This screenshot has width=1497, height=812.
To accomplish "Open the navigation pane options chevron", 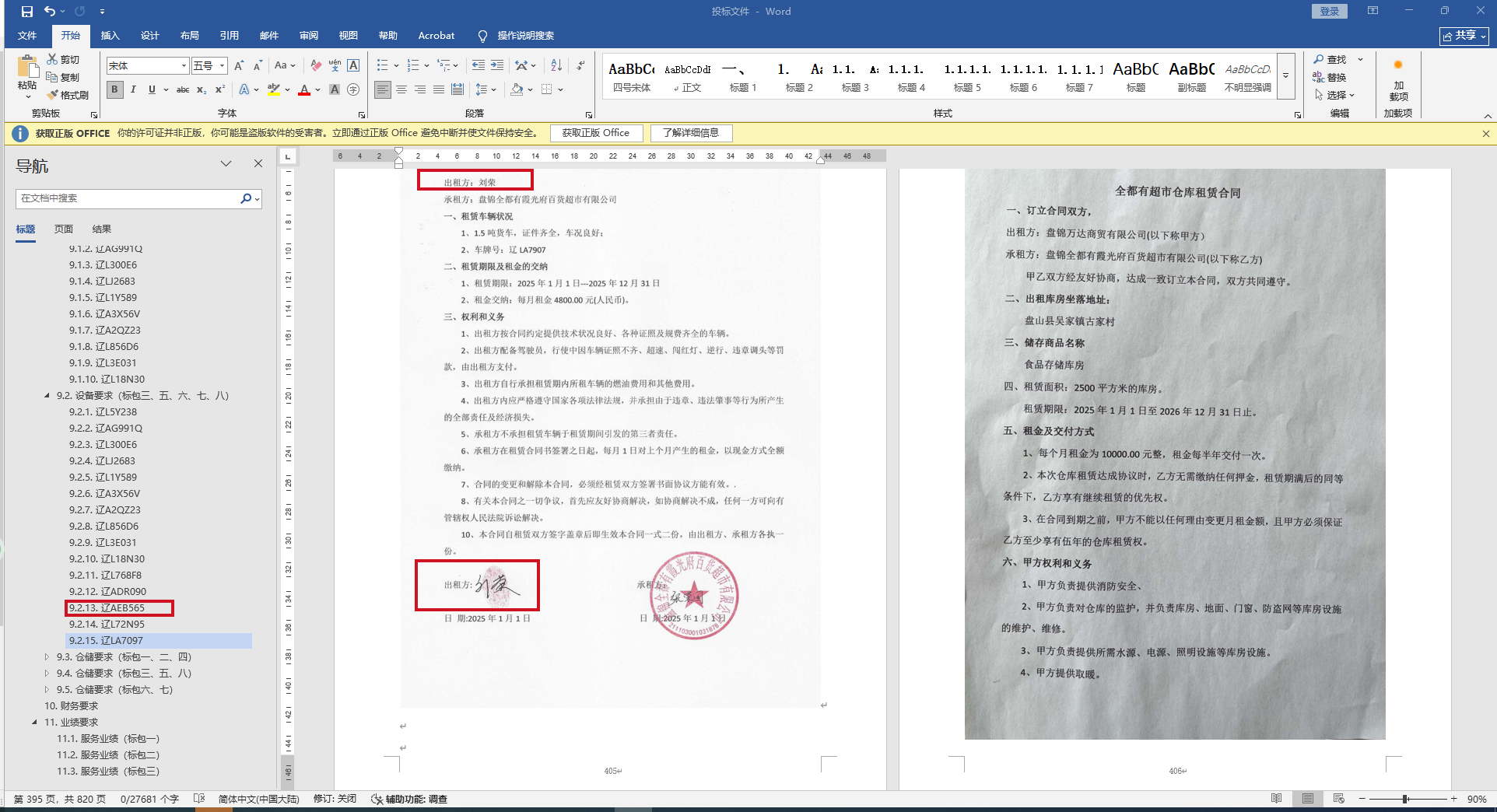I will click(226, 163).
